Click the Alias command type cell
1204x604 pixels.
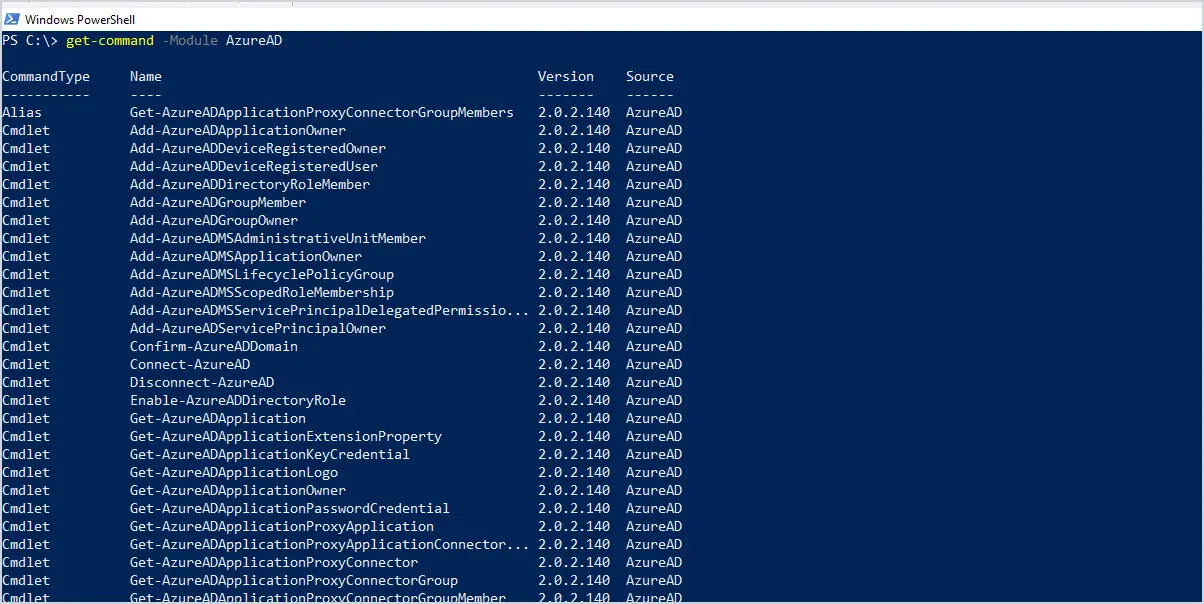point(22,112)
